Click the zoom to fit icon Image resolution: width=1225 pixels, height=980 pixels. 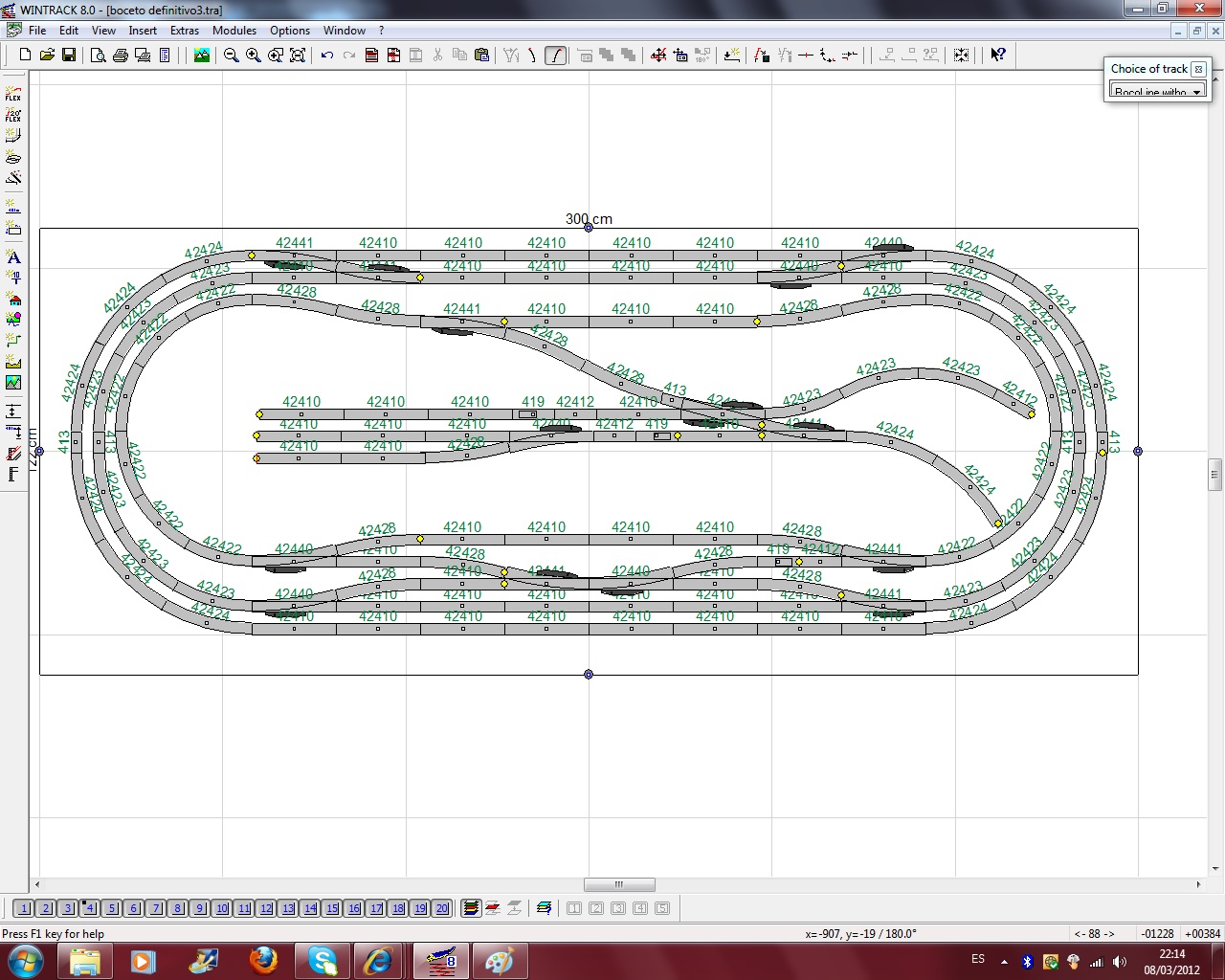[298, 56]
